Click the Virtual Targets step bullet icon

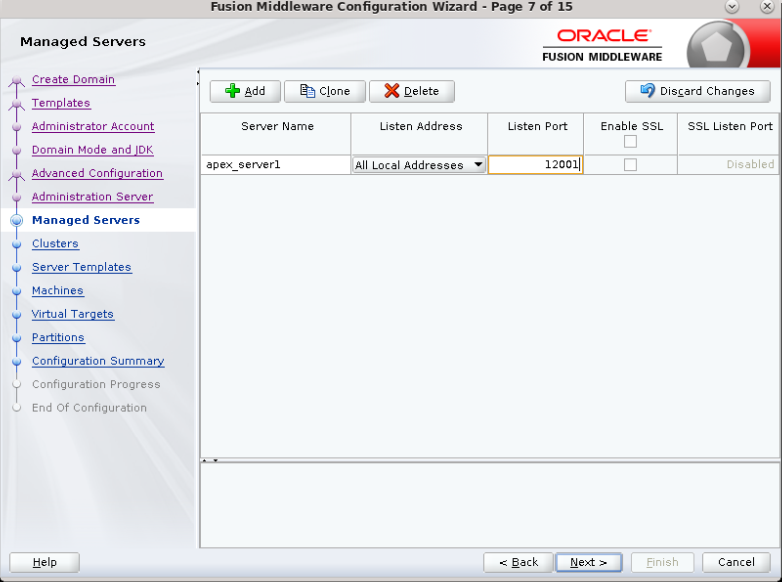point(17,314)
